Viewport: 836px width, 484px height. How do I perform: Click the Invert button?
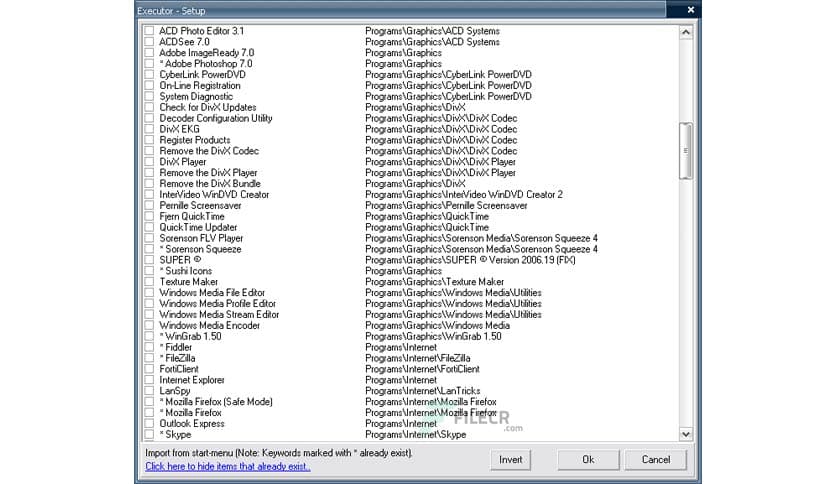click(x=511, y=459)
